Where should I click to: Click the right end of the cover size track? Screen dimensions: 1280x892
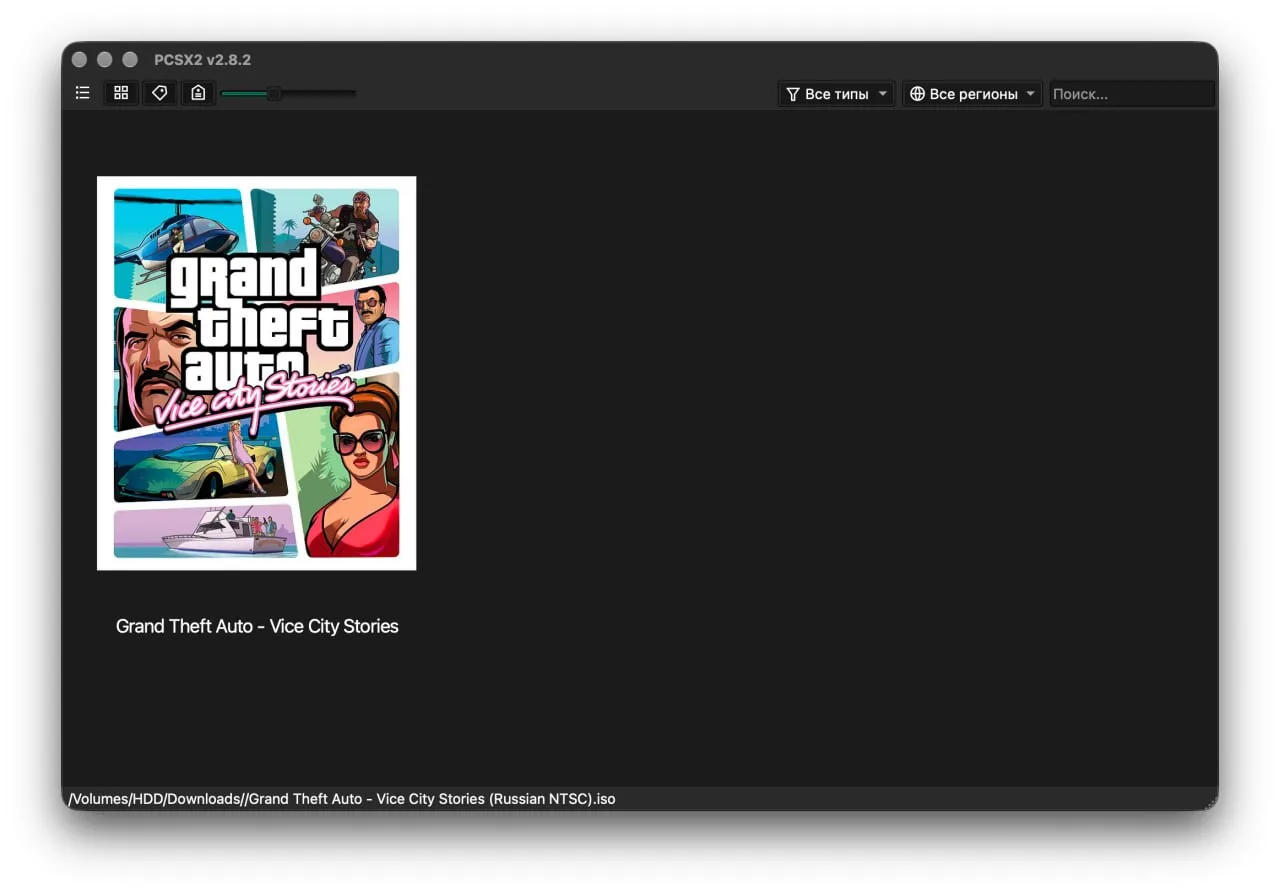pyautogui.click(x=352, y=94)
